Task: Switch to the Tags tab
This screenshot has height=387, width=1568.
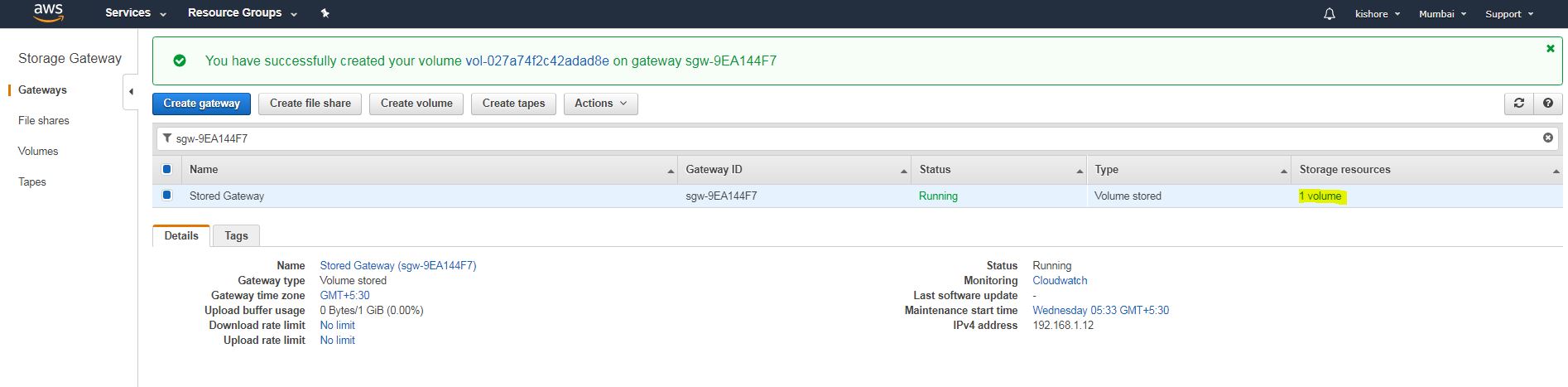Action: pyautogui.click(x=236, y=236)
